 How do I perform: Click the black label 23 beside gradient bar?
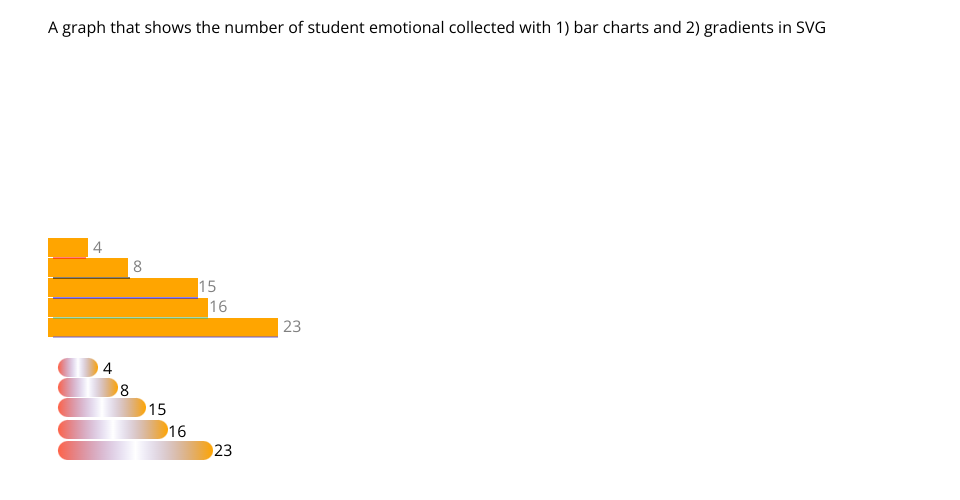223,451
